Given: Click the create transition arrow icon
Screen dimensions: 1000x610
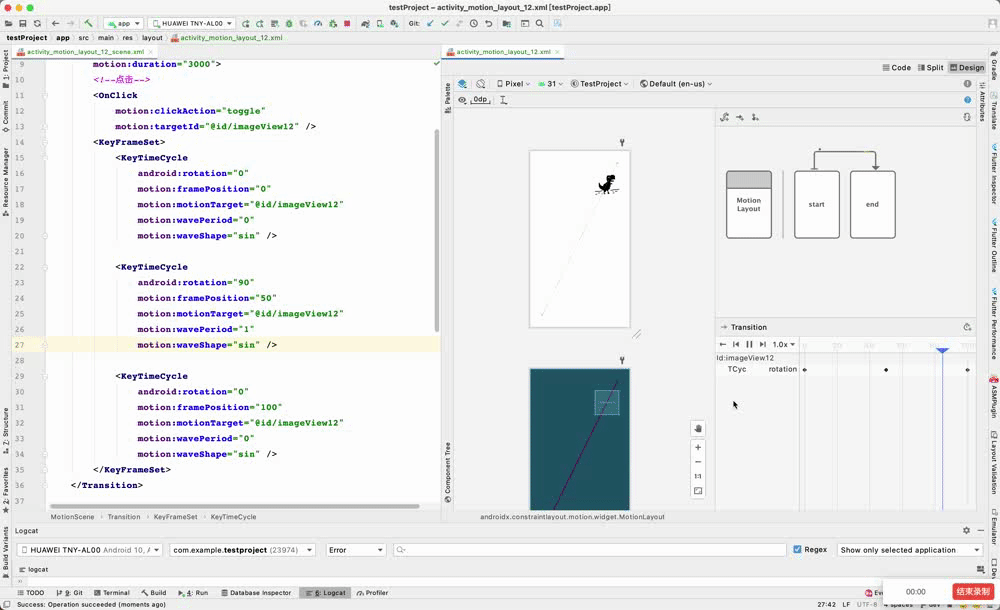Looking at the screenshot, I should (x=740, y=117).
